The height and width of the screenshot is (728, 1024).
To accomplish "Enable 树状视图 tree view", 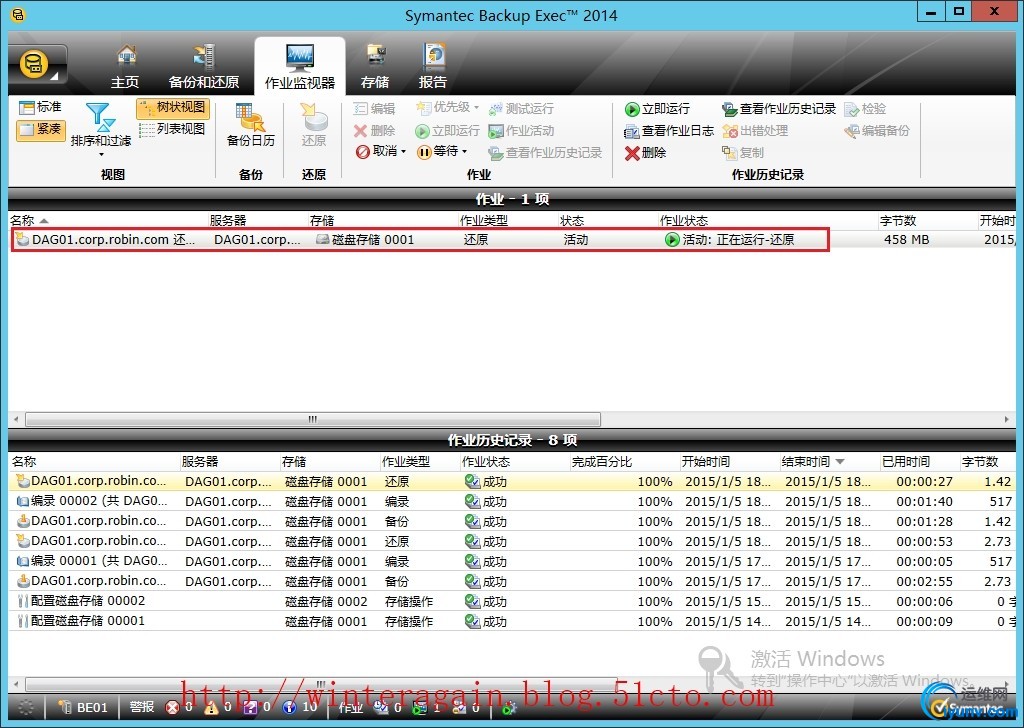I will [x=173, y=108].
